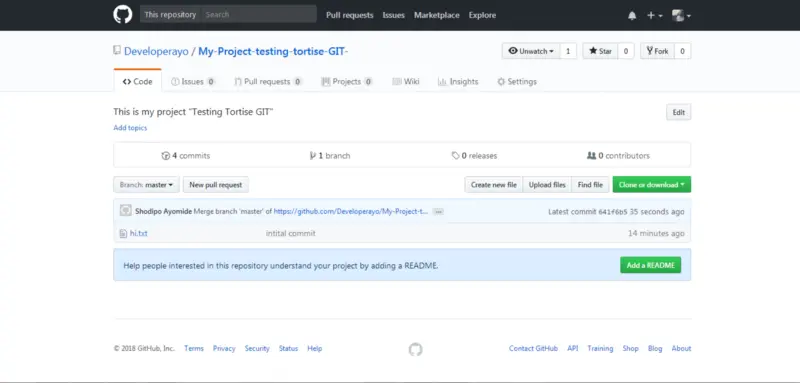Open the Shop footer link

point(631,348)
